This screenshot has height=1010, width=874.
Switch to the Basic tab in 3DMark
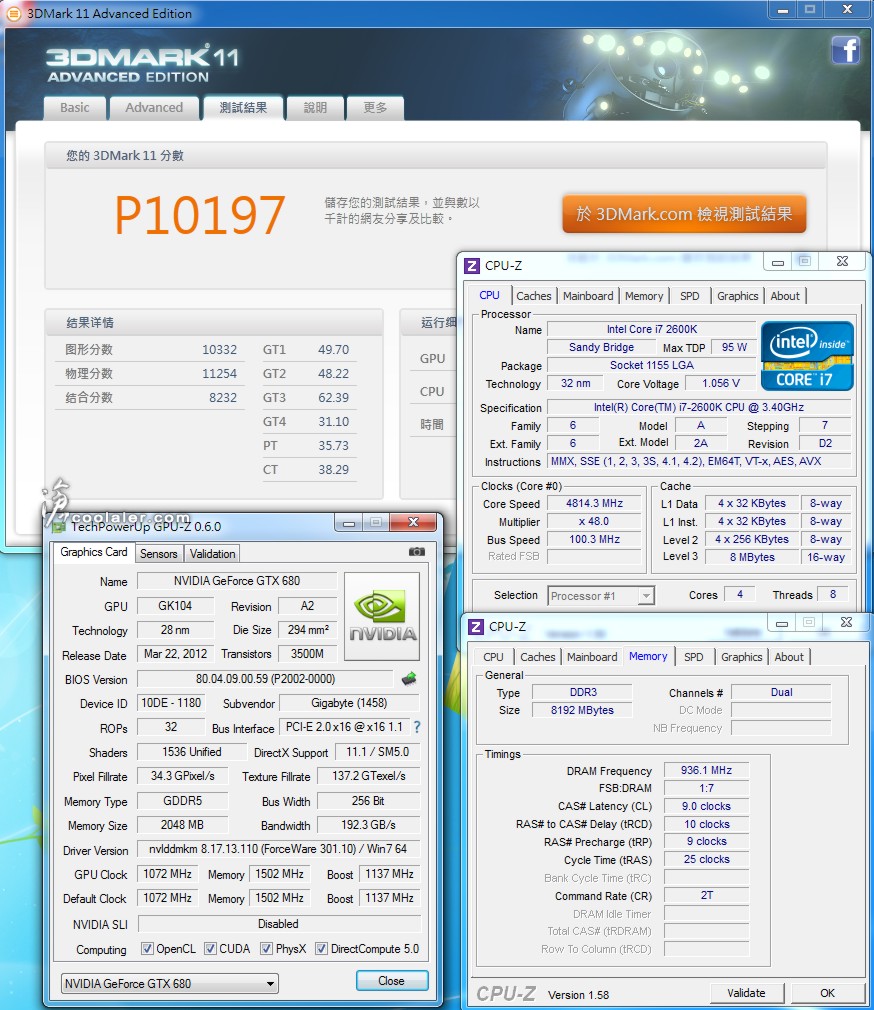(75, 108)
